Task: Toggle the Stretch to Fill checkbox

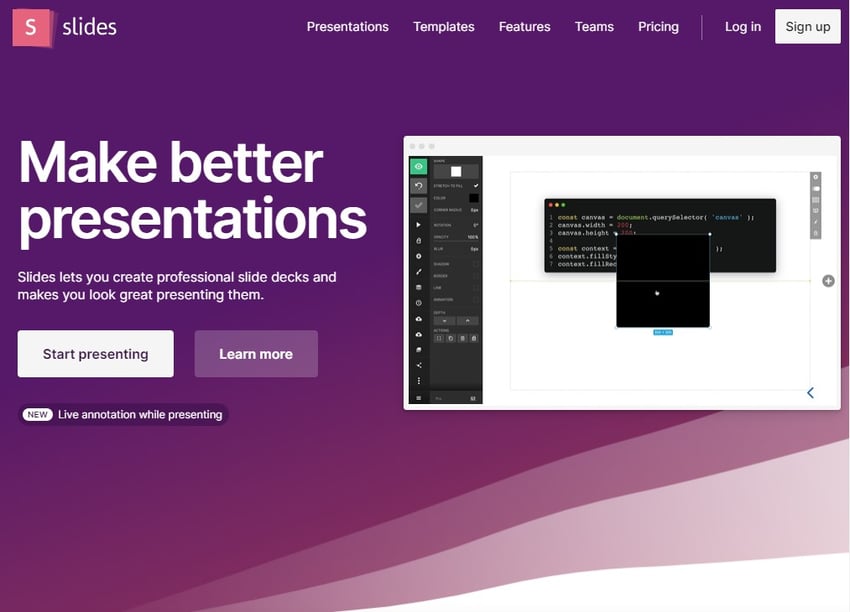Action: coord(475,186)
